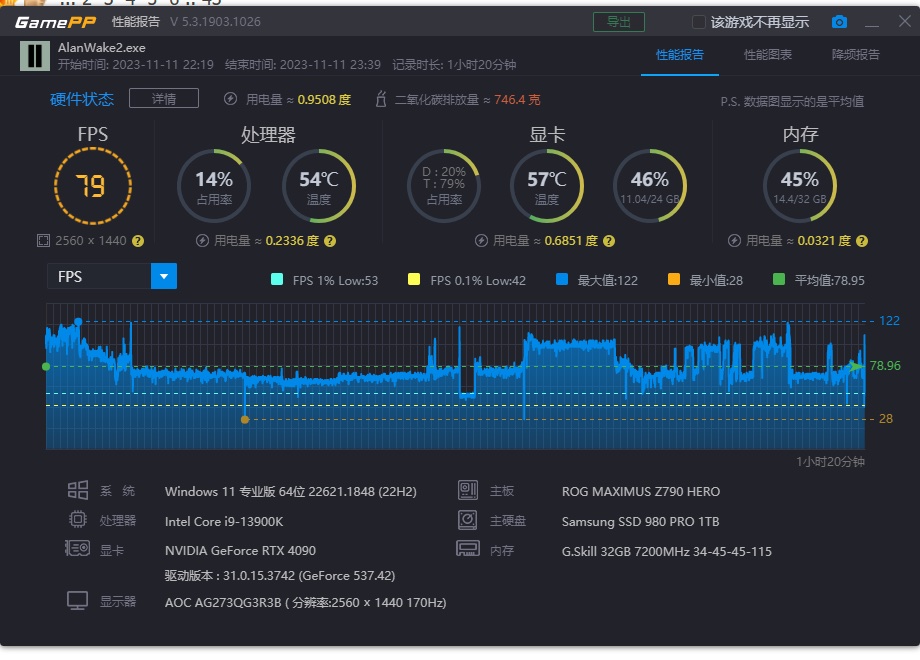The image size is (920, 660).
Task: Minimize the GamePP report window
Action: tap(872, 23)
